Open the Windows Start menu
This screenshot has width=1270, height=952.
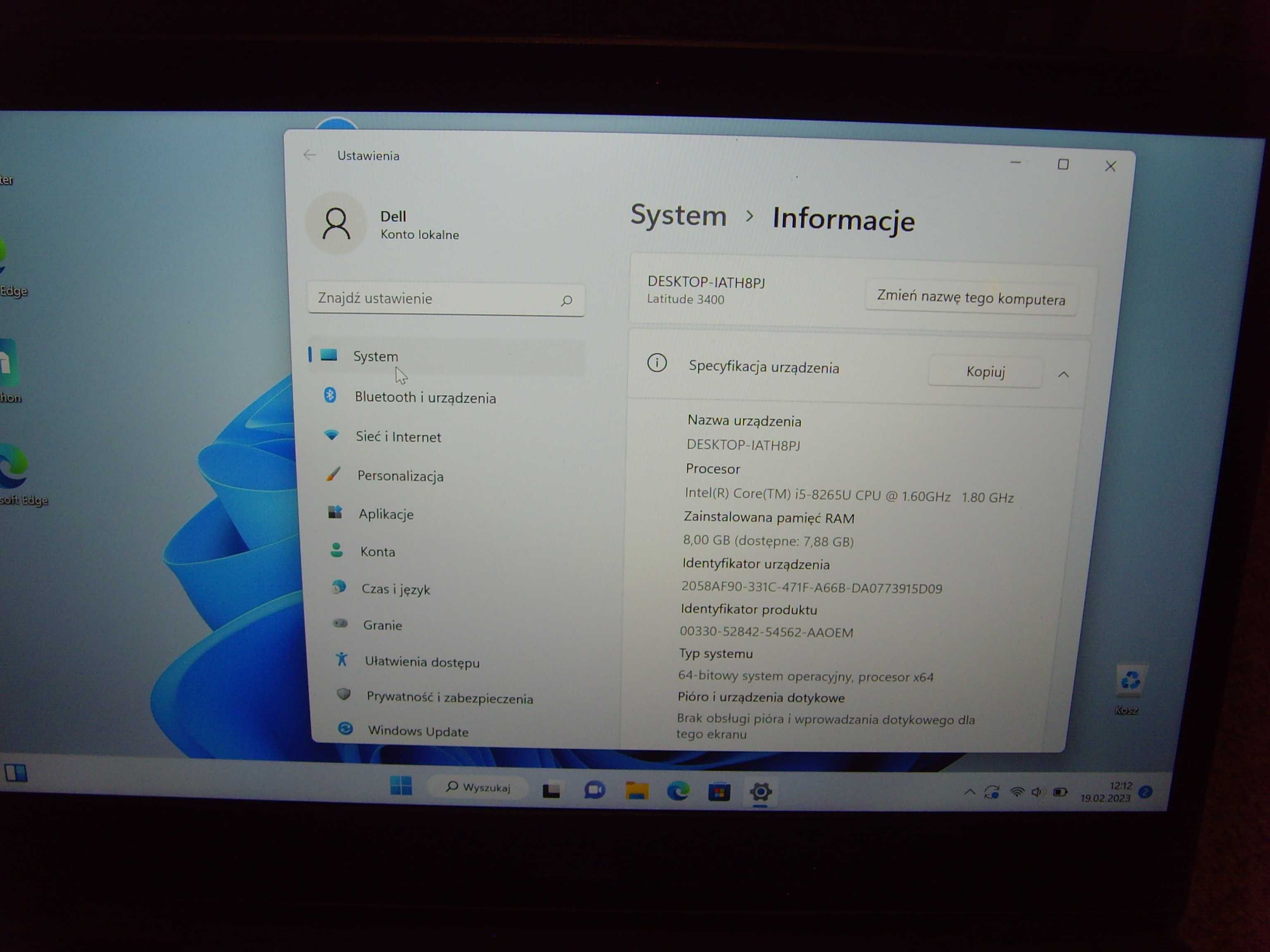(401, 785)
